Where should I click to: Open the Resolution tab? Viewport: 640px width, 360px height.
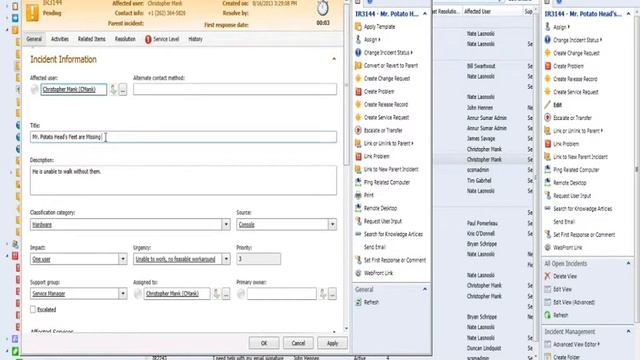pos(125,39)
